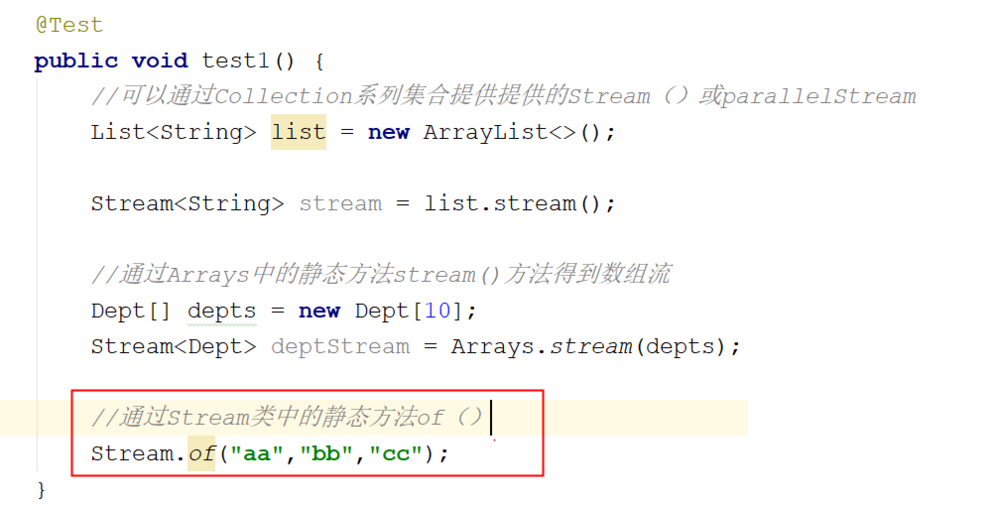Click the public keyword in method signature
This screenshot has width=1000, height=506.
(76, 61)
